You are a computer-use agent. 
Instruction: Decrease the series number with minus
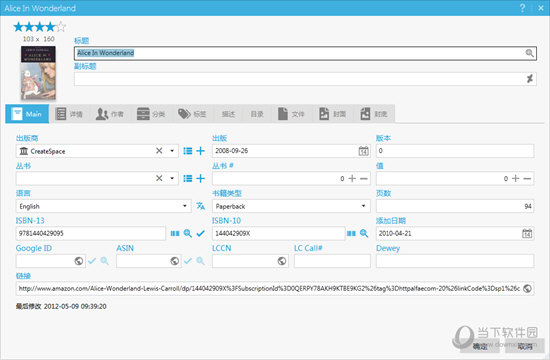(364, 179)
